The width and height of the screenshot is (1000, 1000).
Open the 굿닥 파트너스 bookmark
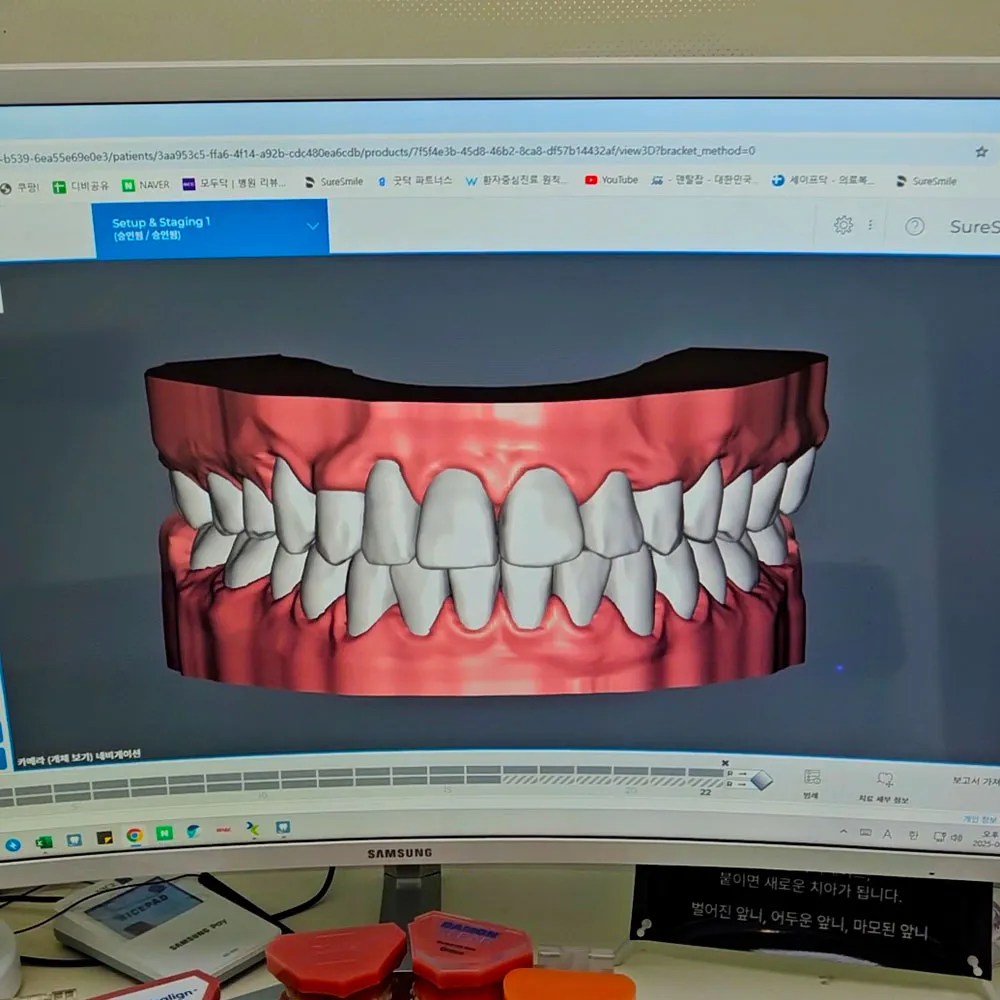[415, 181]
